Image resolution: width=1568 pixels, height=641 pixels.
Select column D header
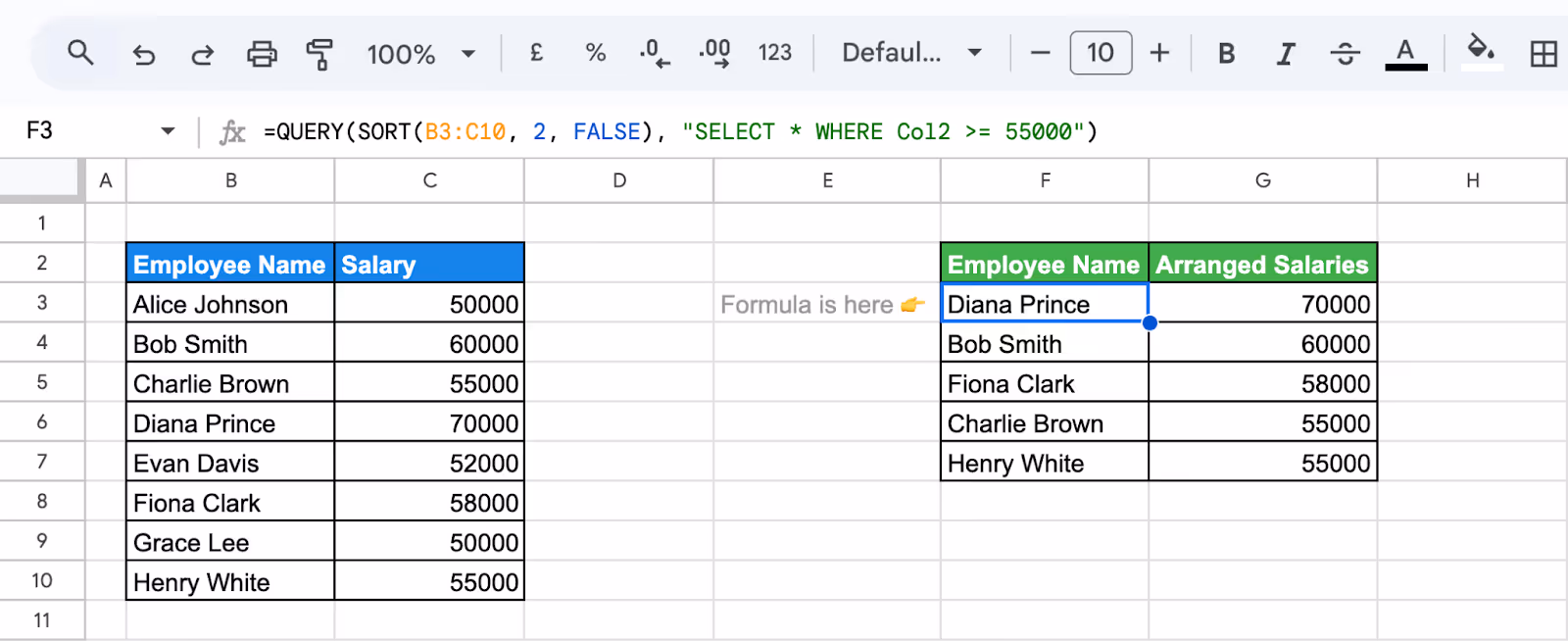619,180
